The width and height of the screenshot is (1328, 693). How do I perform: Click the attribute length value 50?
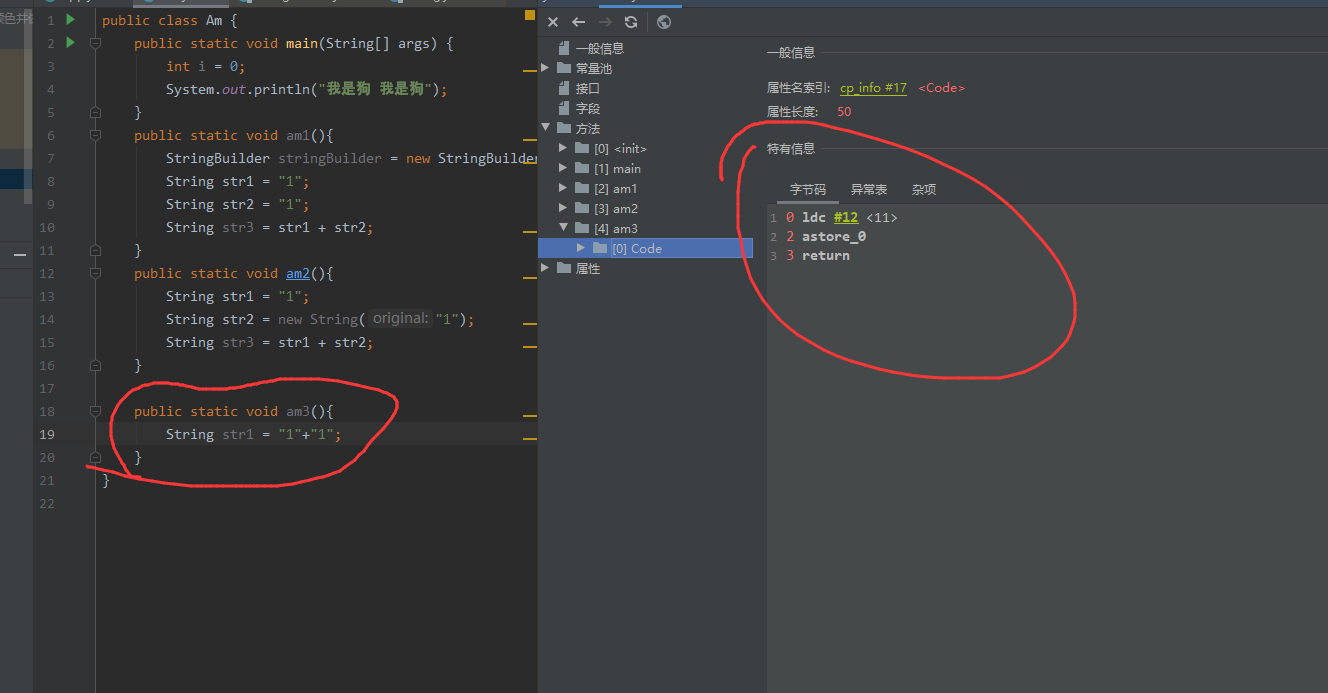844,112
